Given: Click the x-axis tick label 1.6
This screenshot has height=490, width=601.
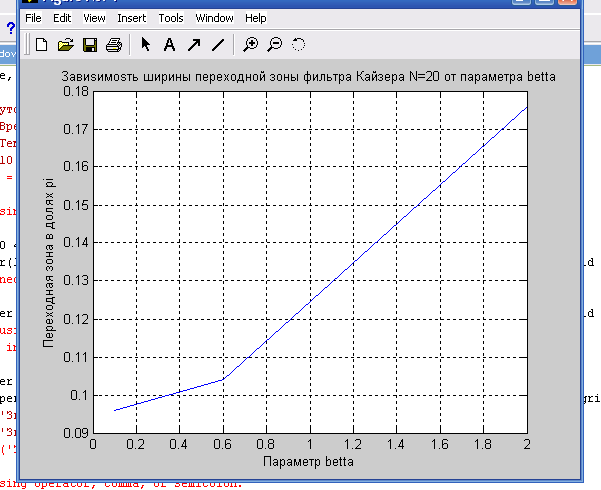Looking at the screenshot, I should [x=439, y=444].
